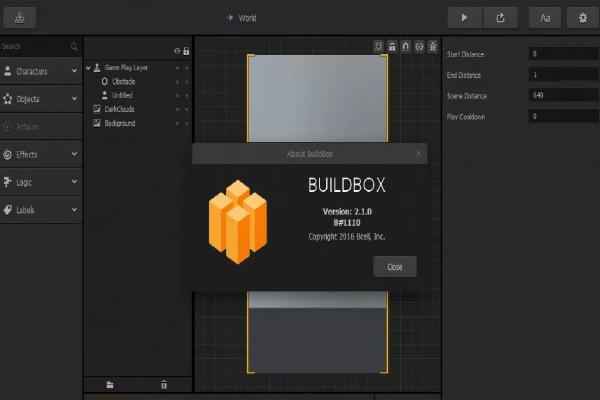Click the trash delete icon
The height and width of the screenshot is (400, 600).
point(164,385)
